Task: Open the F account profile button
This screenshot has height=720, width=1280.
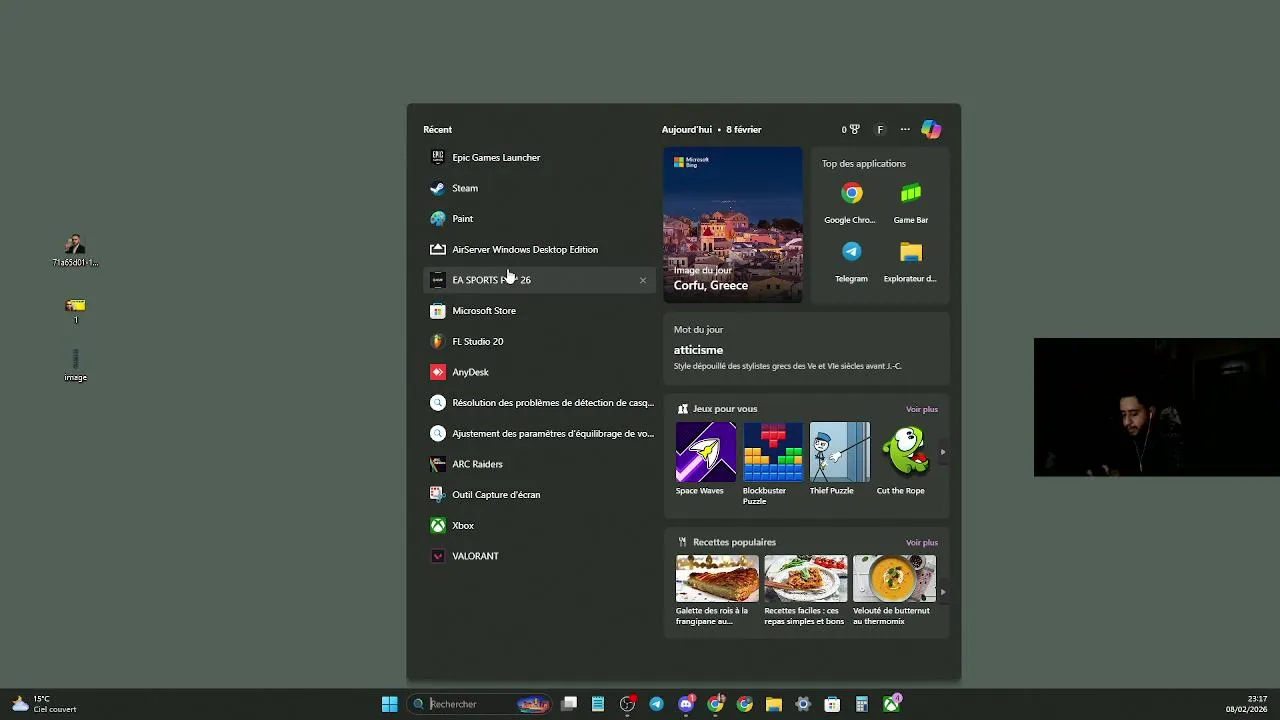Action: pyautogui.click(x=880, y=129)
